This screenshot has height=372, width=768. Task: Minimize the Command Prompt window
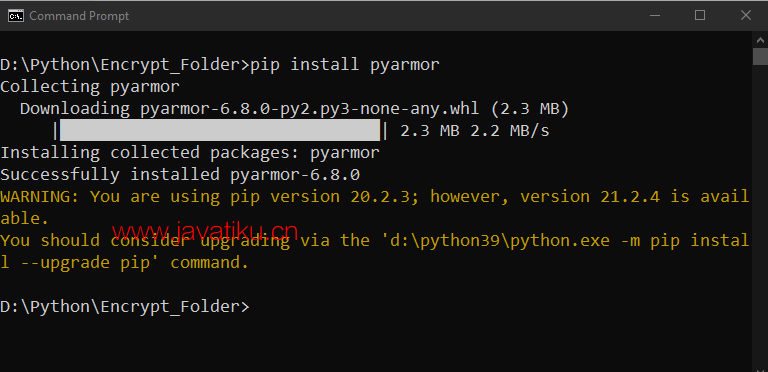pyautogui.click(x=654, y=16)
